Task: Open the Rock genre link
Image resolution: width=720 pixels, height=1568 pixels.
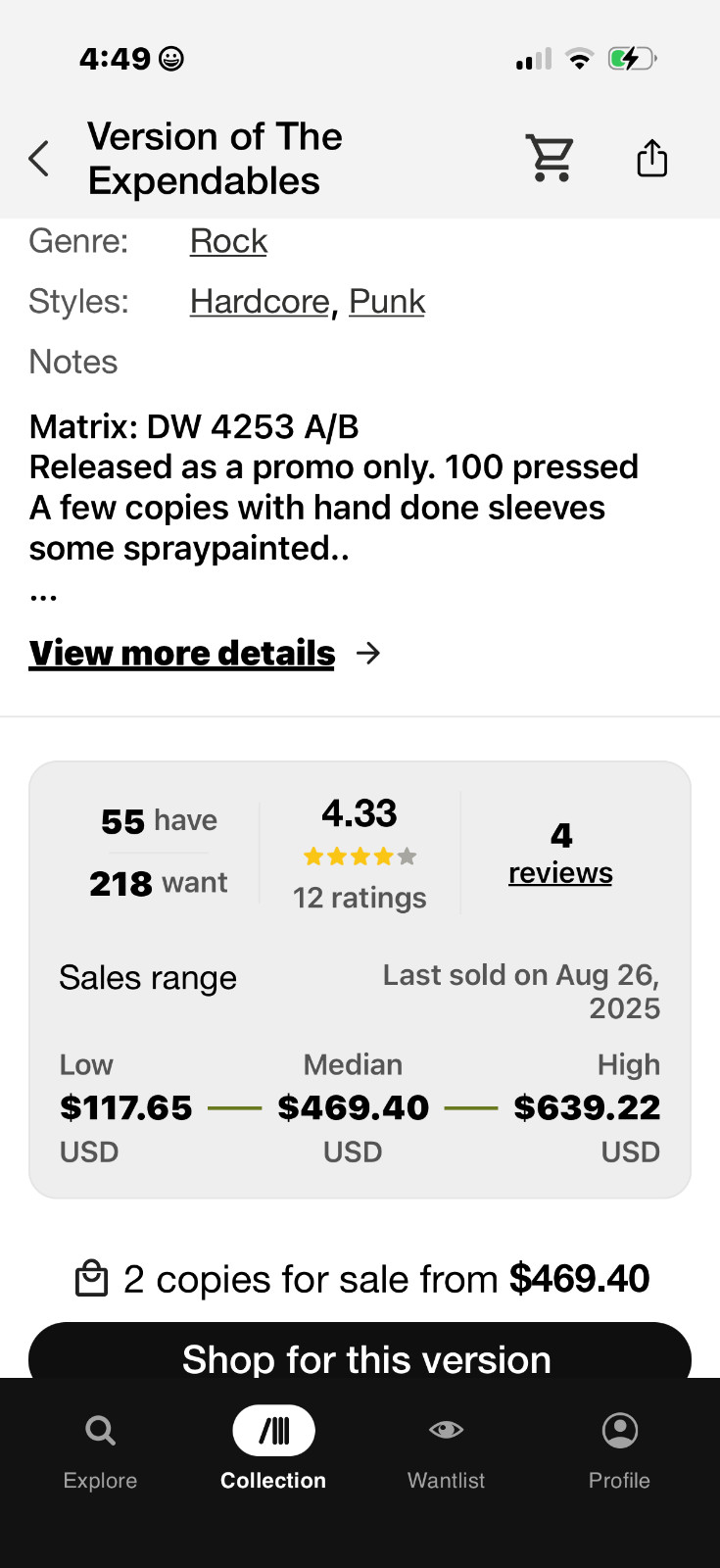Action: pos(228,241)
